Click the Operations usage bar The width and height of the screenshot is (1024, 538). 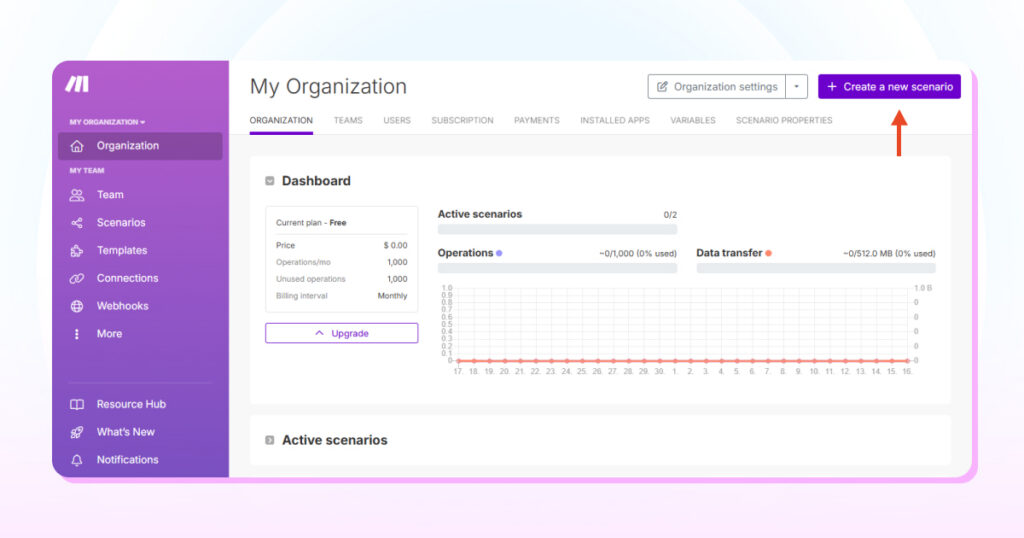pos(557,268)
